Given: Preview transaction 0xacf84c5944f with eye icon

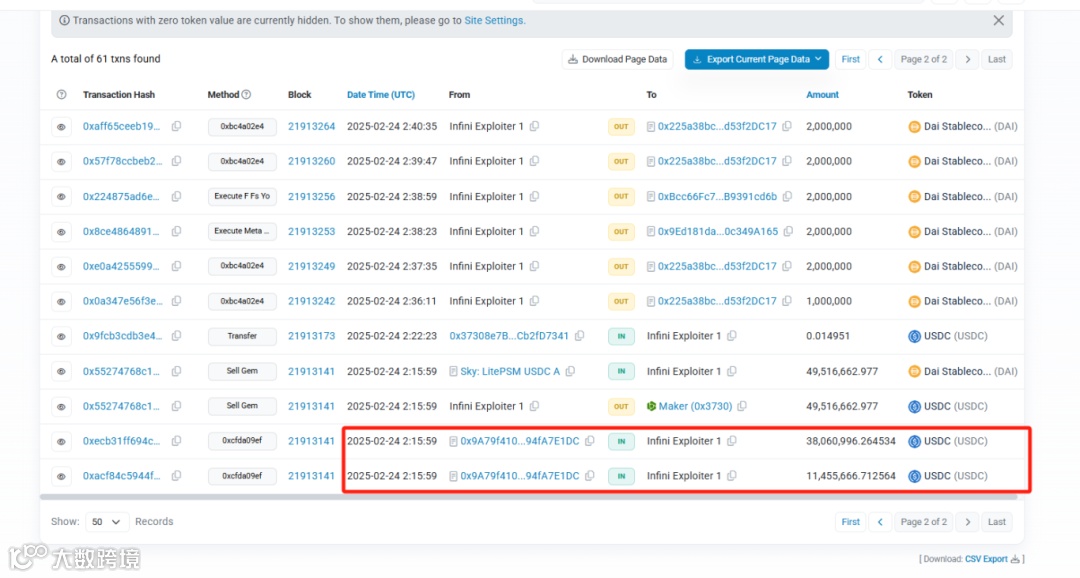Looking at the screenshot, I should [61, 476].
